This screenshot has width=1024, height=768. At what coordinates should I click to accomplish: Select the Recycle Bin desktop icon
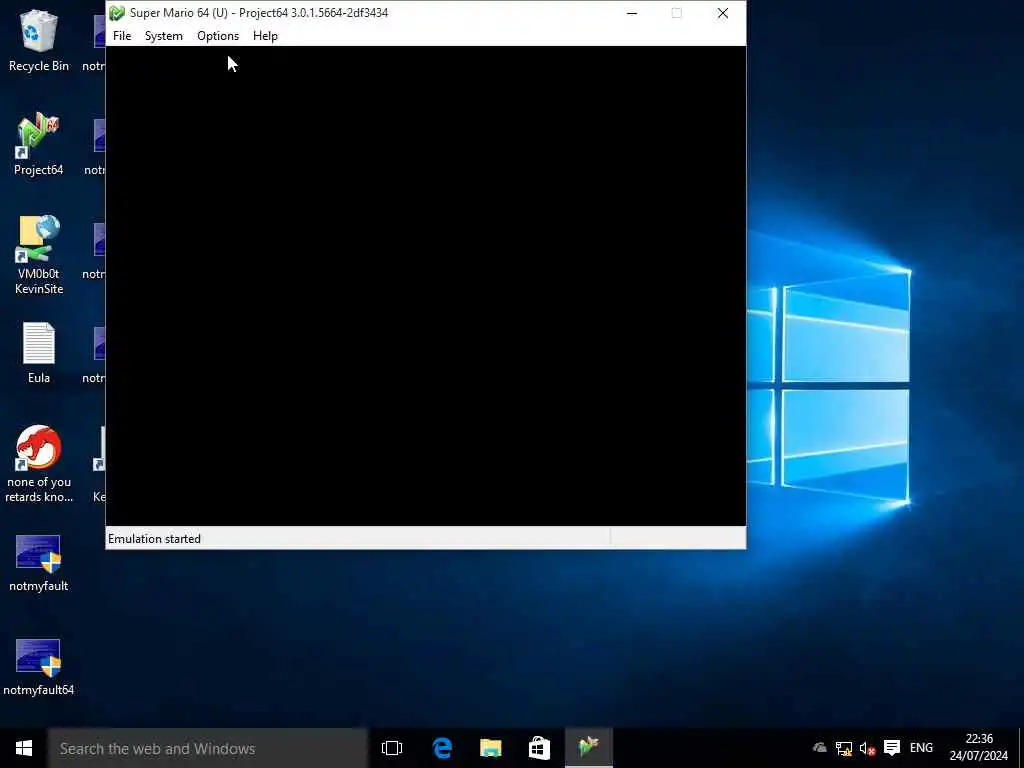coord(39,40)
